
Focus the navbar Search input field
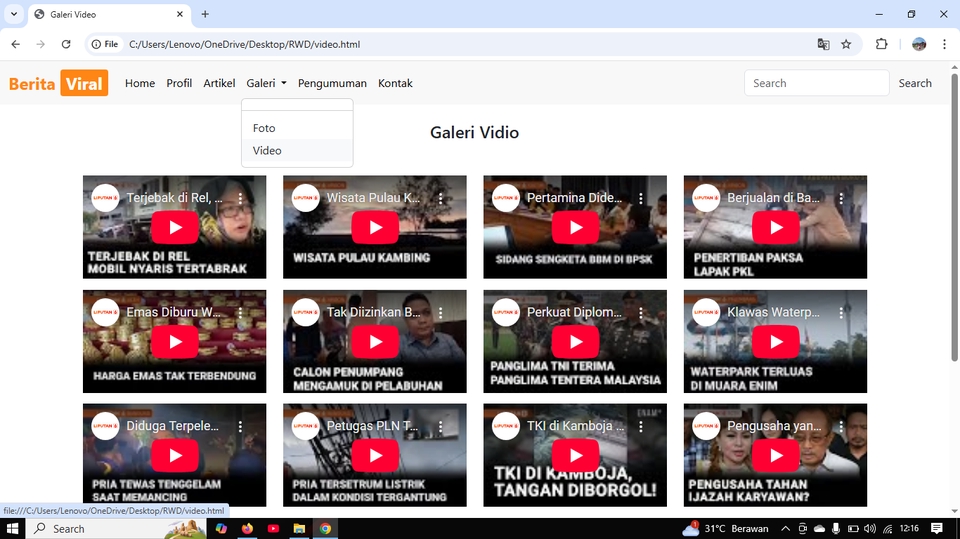(x=816, y=83)
